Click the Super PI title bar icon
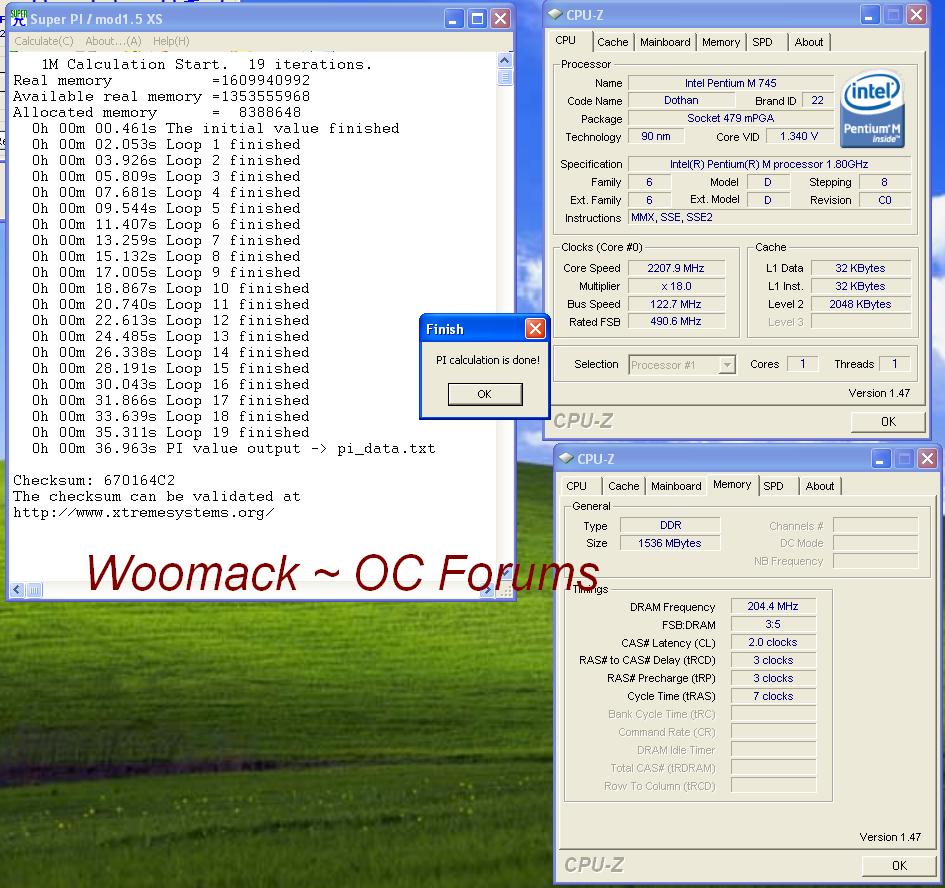 tap(19, 19)
